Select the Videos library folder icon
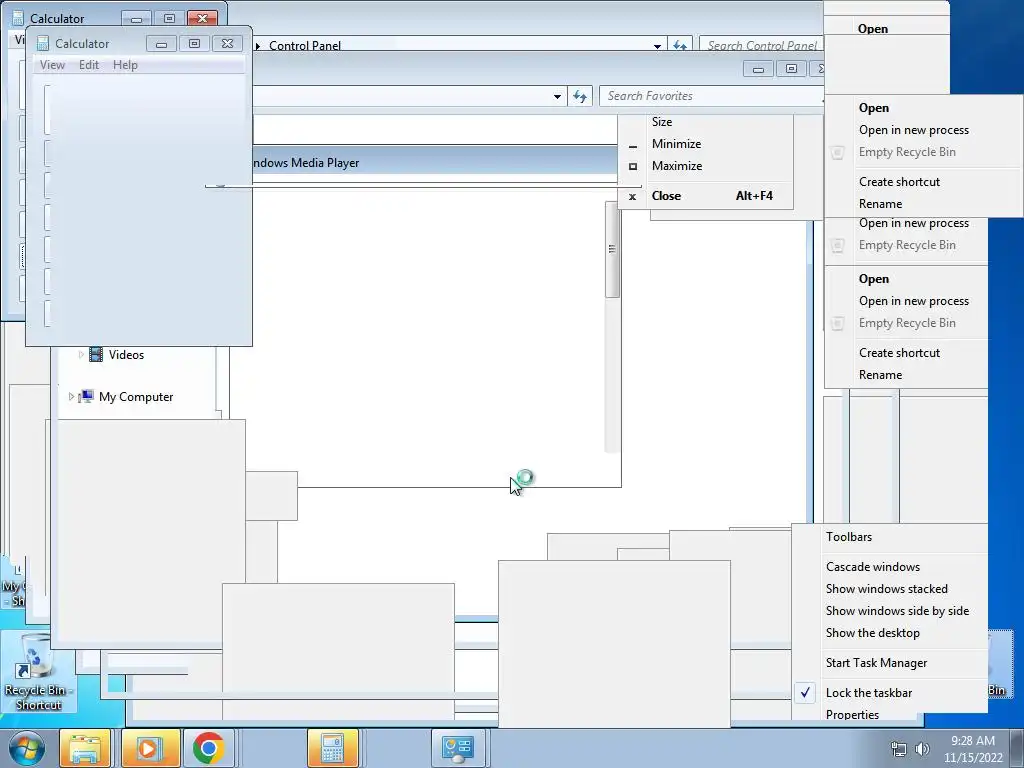1024x768 pixels. [x=95, y=355]
